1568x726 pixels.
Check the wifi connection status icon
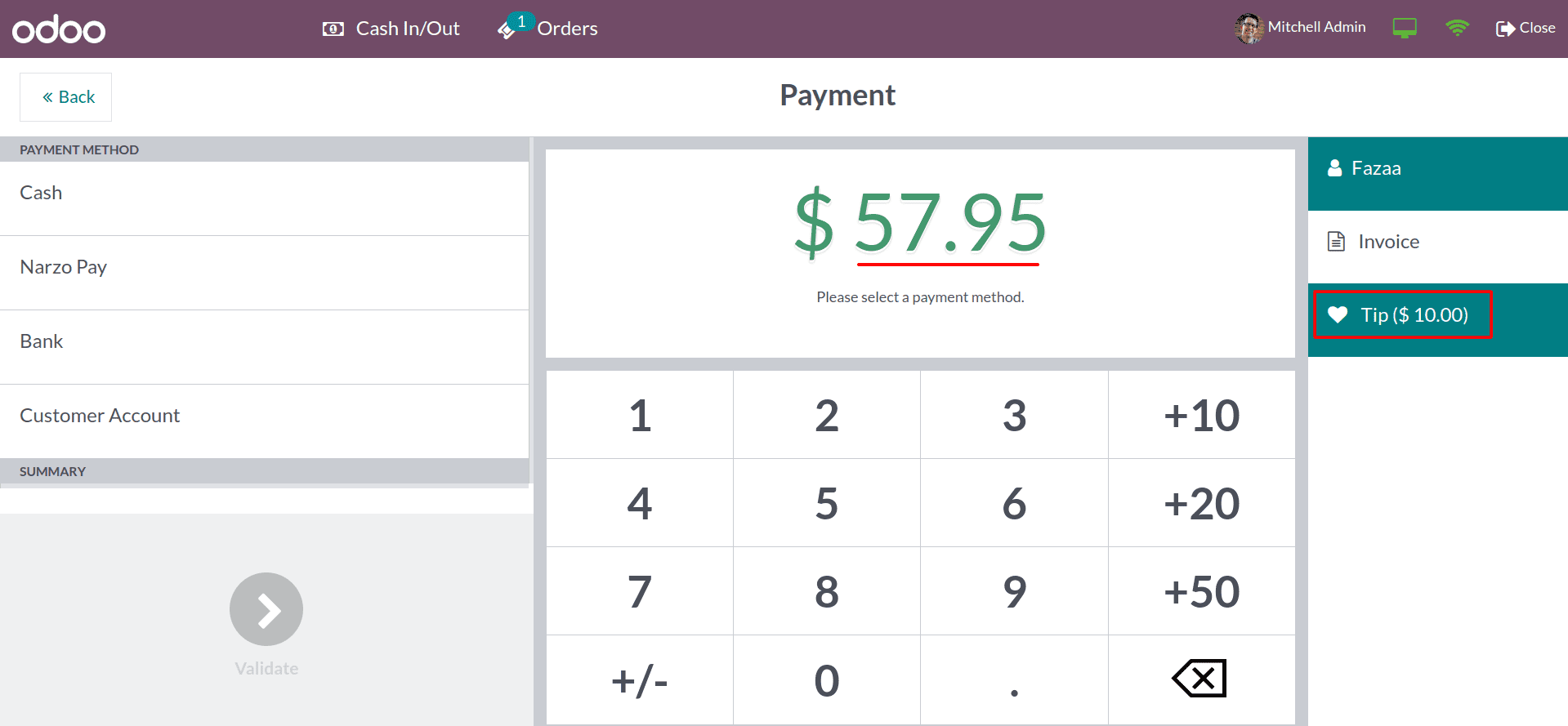click(x=1457, y=28)
